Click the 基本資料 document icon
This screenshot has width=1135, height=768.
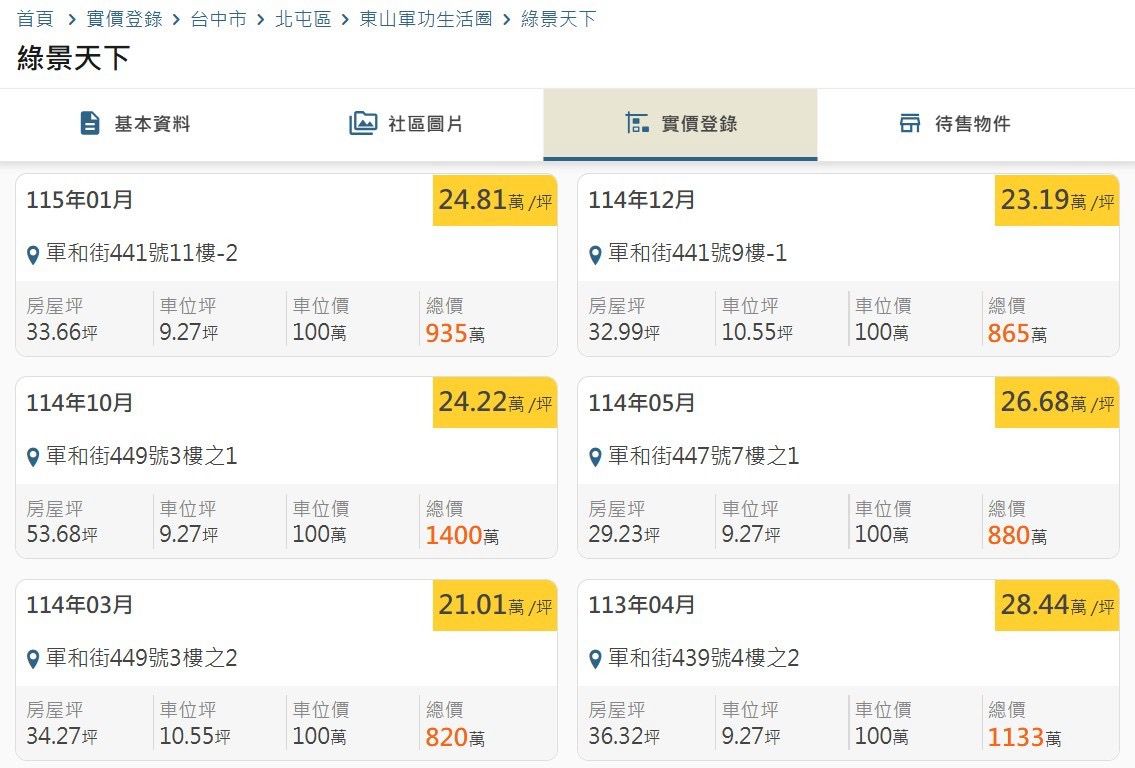pos(90,124)
